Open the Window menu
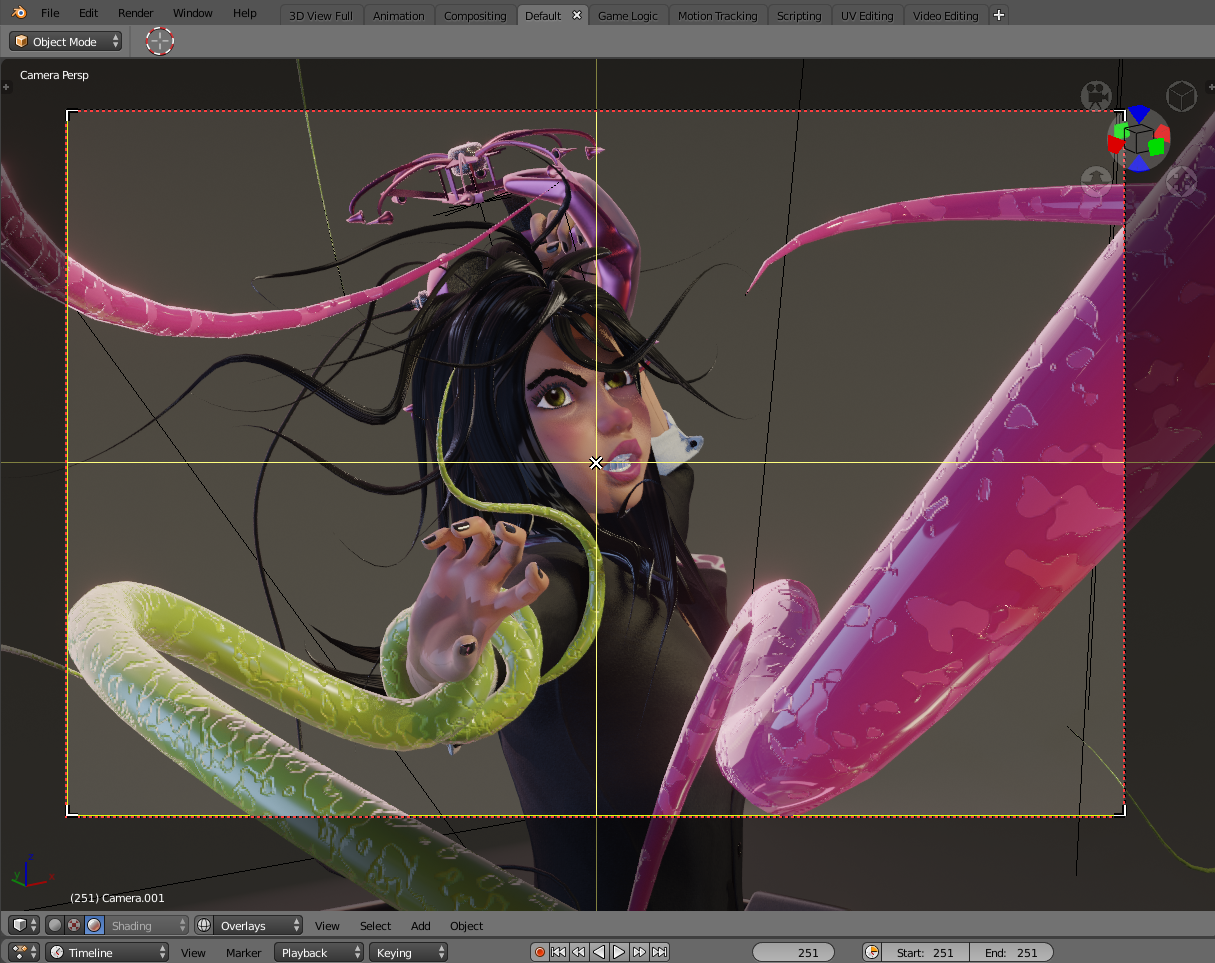Image resolution: width=1215 pixels, height=963 pixels. (192, 14)
